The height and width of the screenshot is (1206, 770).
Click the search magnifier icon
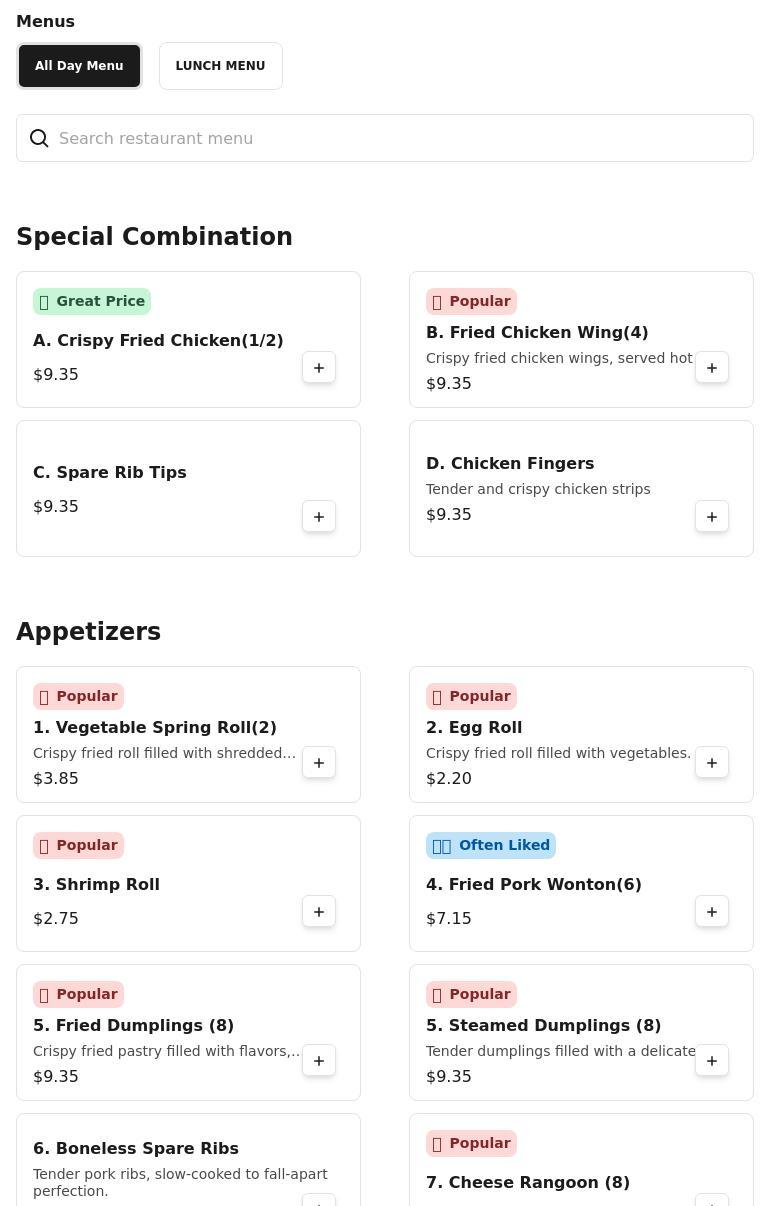coord(39,138)
